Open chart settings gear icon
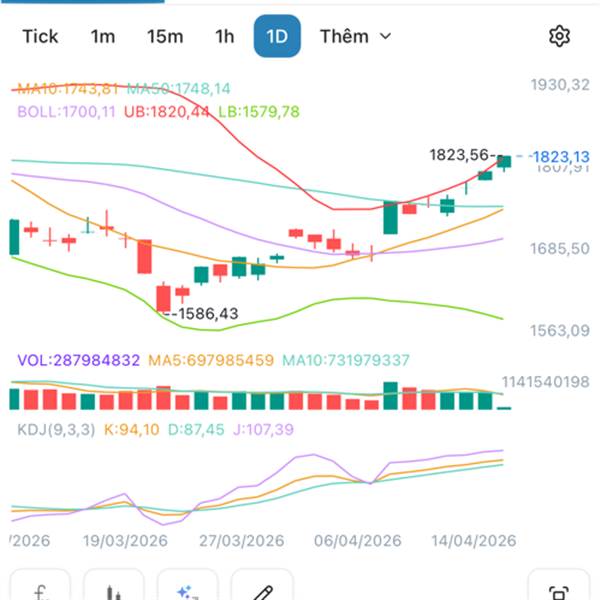600x600 pixels. (x=559, y=37)
